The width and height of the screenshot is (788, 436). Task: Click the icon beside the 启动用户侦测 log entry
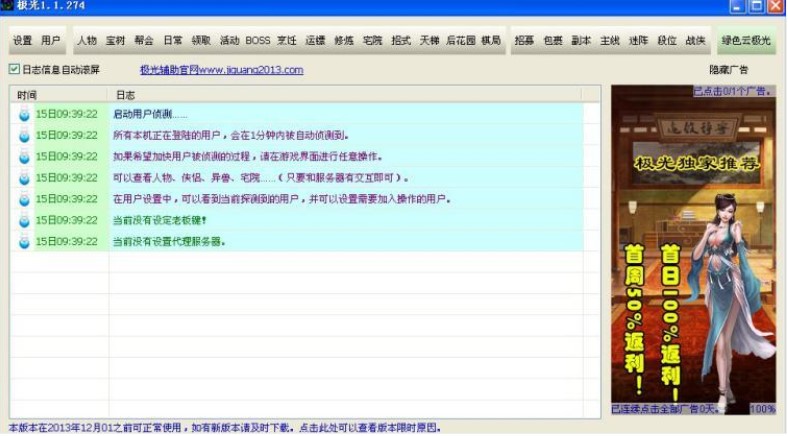tap(24, 114)
